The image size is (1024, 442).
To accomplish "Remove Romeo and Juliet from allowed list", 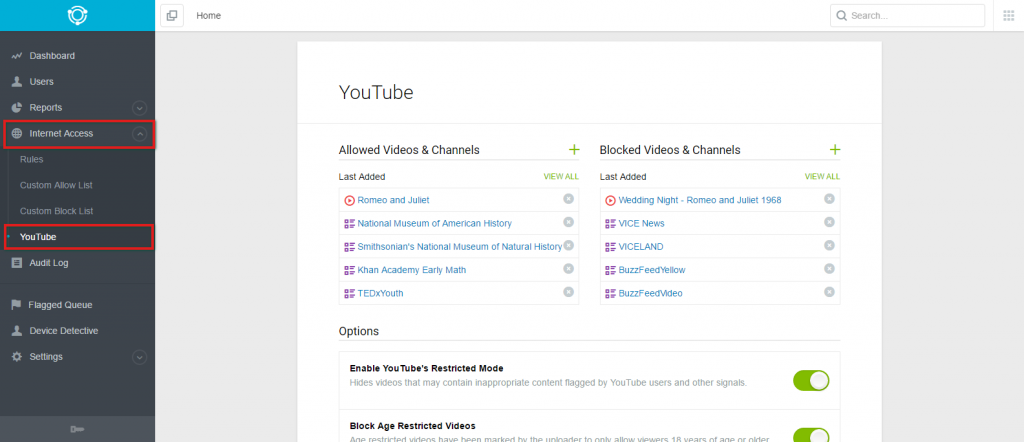I will point(568,199).
